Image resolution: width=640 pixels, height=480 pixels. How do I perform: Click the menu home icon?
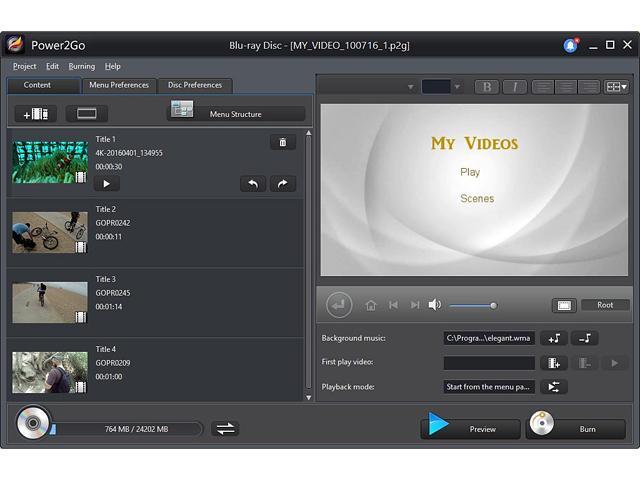tap(371, 305)
